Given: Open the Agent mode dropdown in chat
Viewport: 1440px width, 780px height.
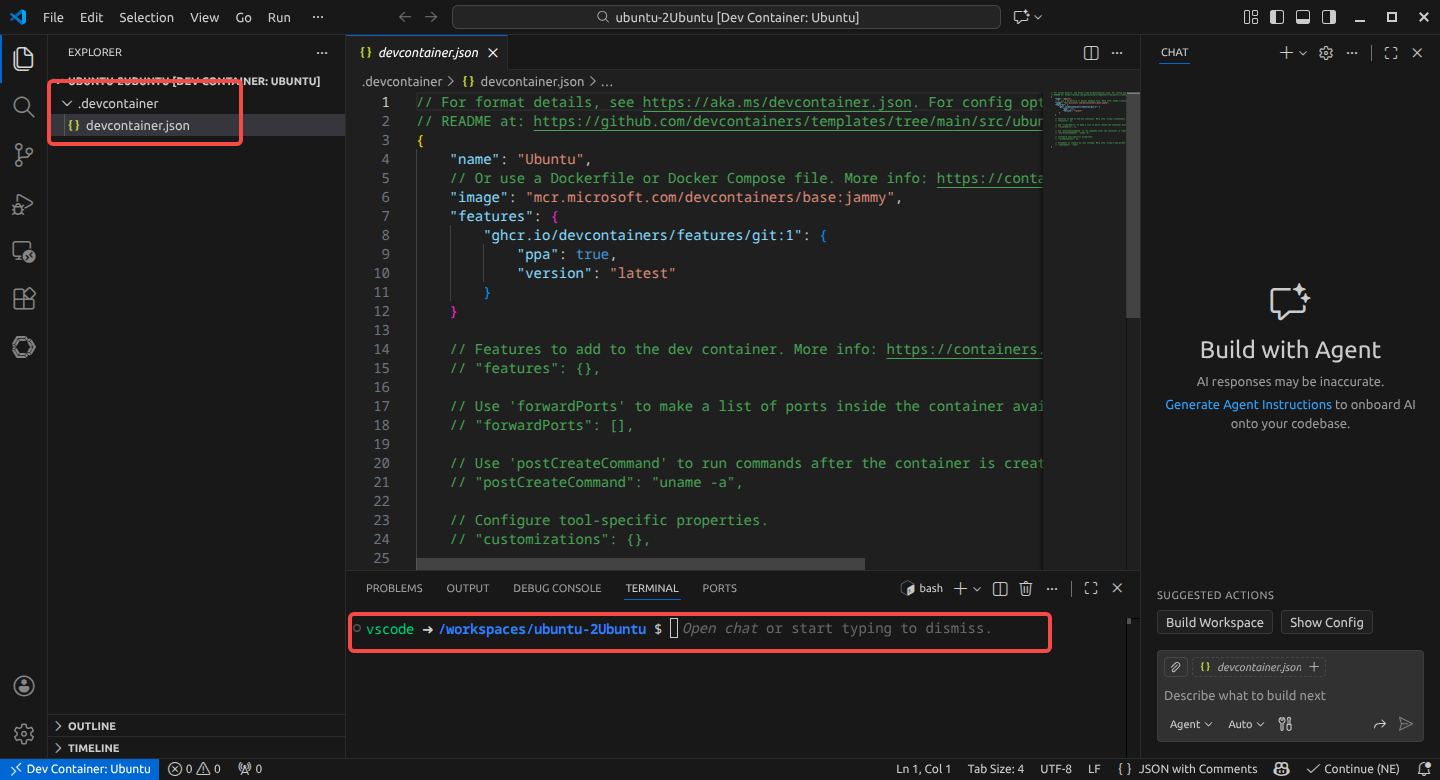Looking at the screenshot, I should [1189, 724].
